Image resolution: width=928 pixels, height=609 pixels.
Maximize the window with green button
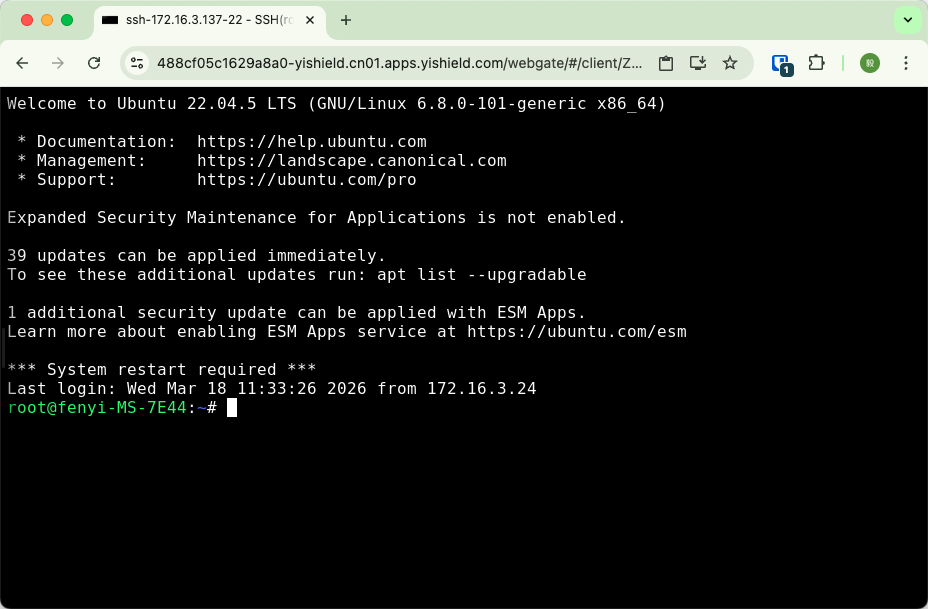[x=67, y=20]
